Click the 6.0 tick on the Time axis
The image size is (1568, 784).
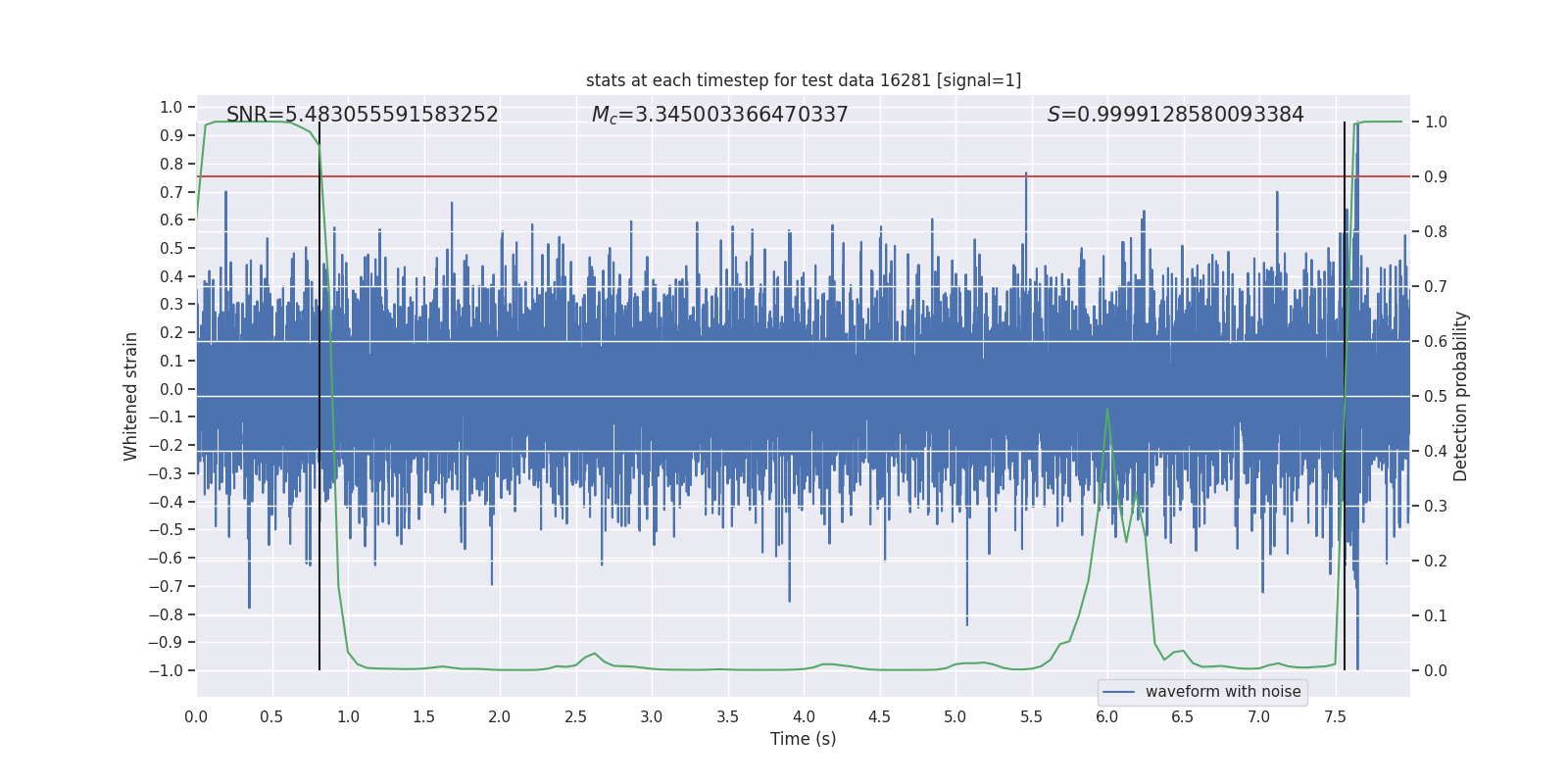1107,716
